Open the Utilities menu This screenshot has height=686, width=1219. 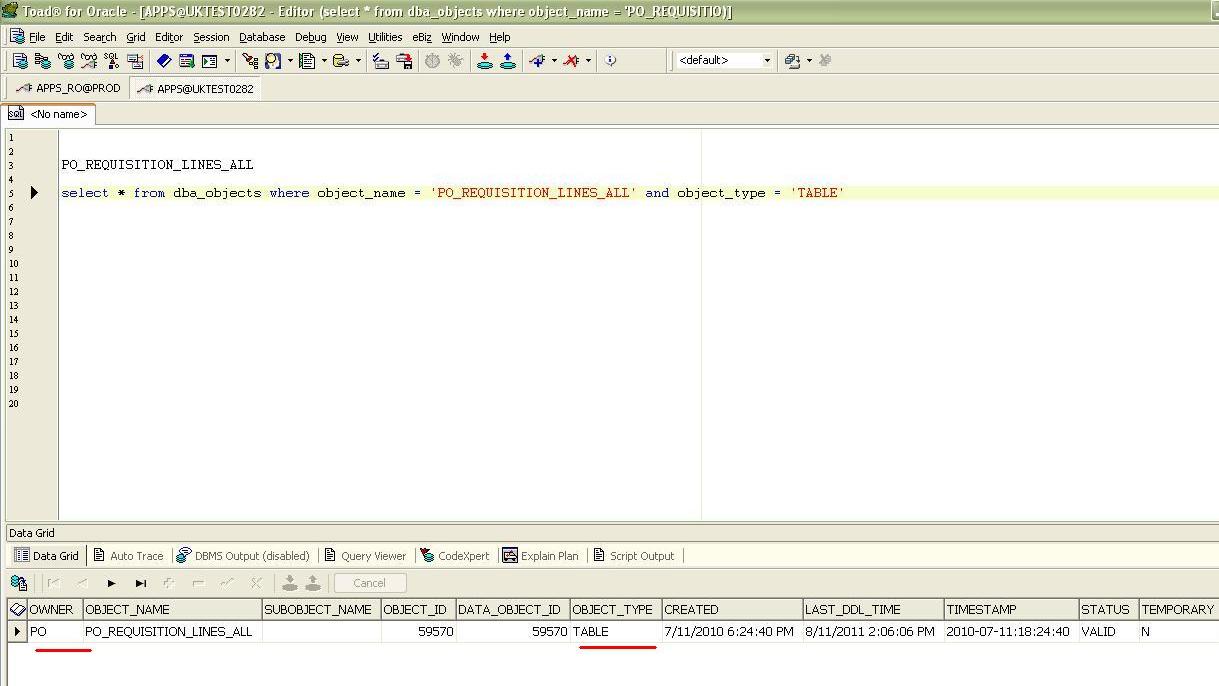(x=385, y=37)
